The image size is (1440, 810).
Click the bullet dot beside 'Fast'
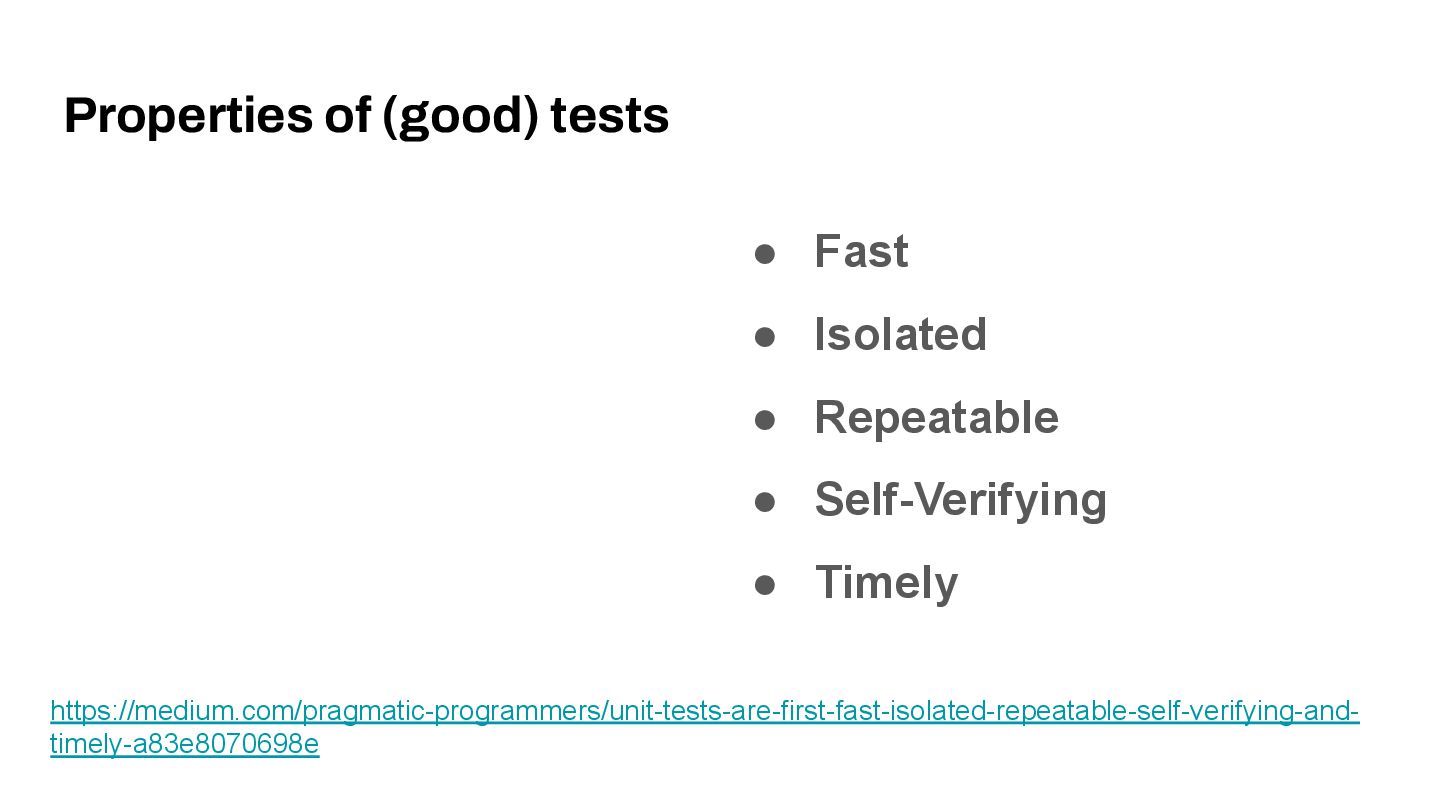pos(765,254)
